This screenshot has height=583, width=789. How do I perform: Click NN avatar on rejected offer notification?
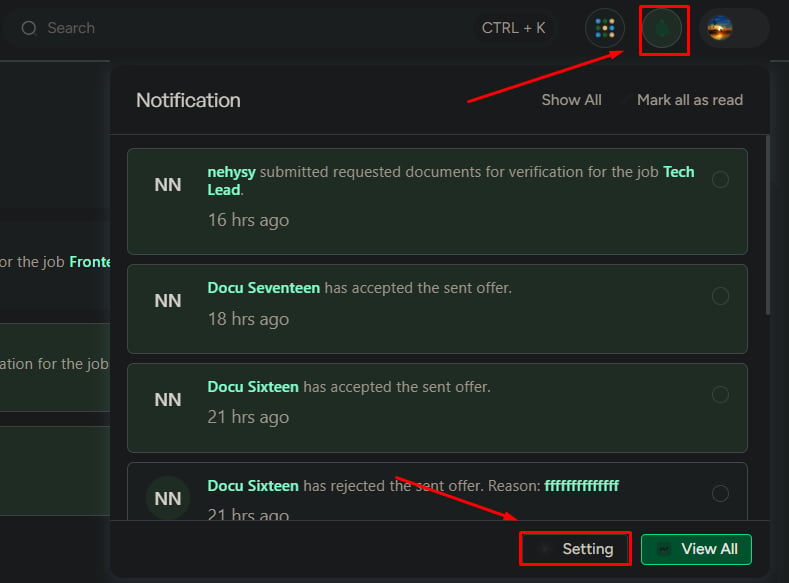point(168,498)
